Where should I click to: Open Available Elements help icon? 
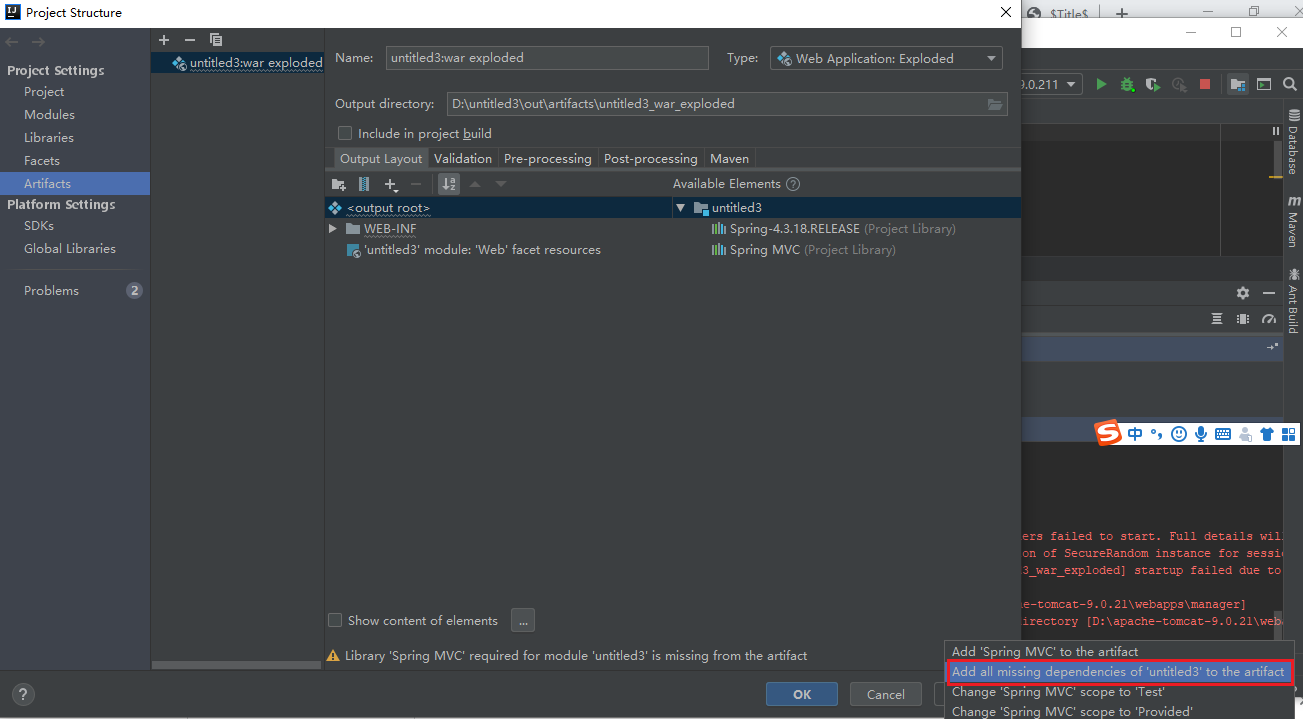(x=793, y=184)
